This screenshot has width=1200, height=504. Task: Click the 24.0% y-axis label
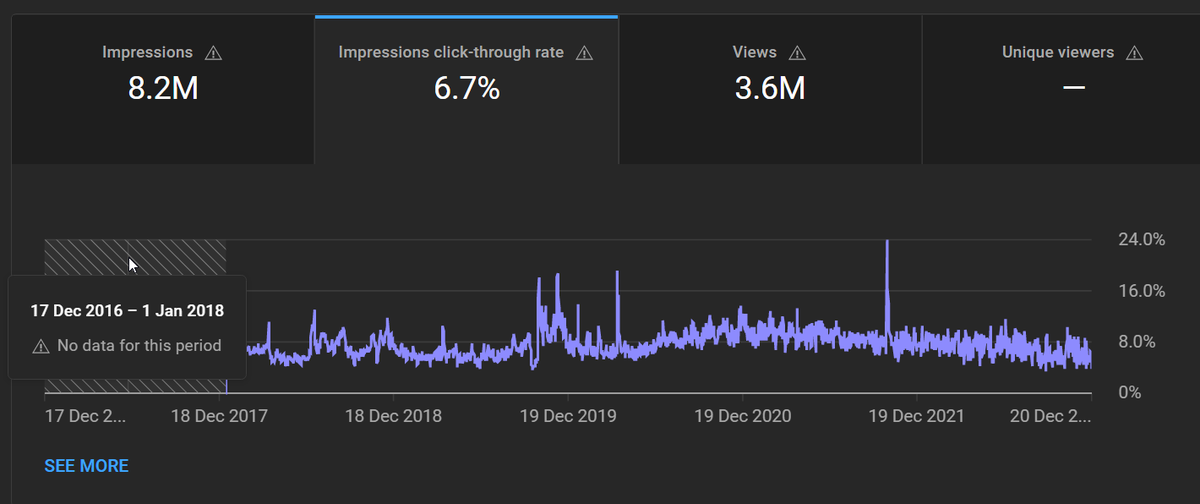click(1140, 240)
